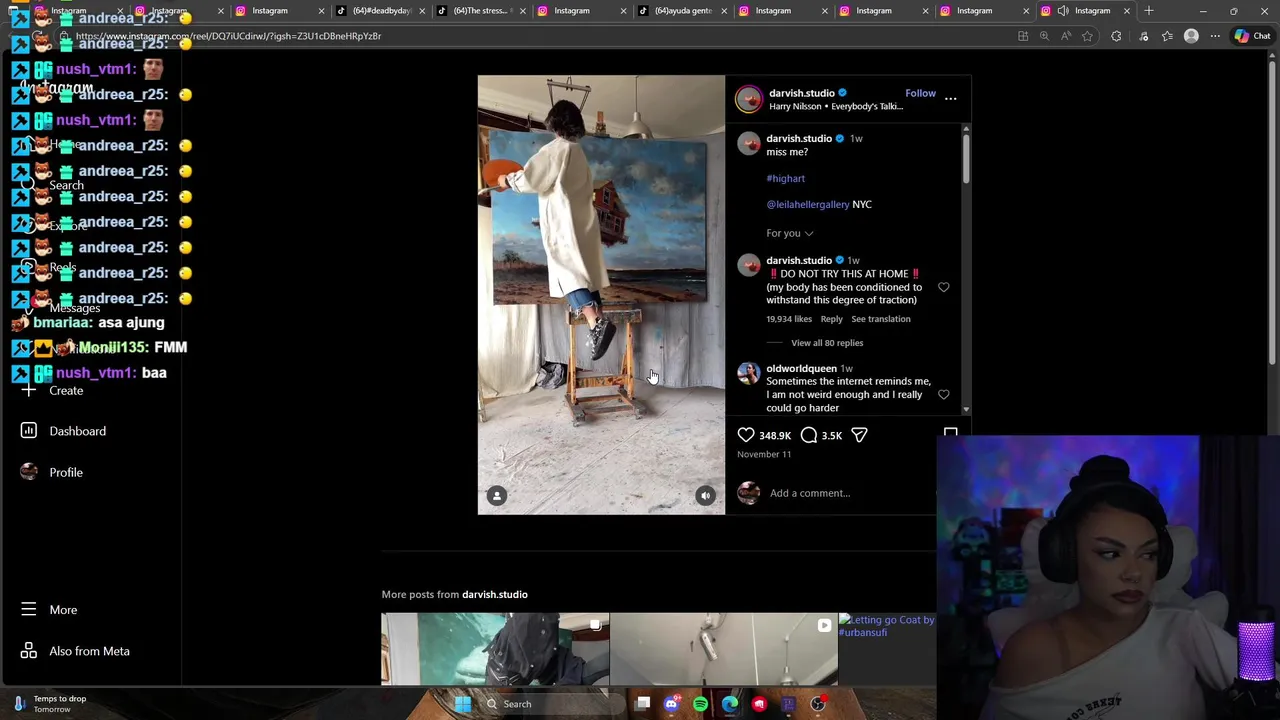Open browser extensions puzzle icon

pyautogui.click(x=1116, y=36)
